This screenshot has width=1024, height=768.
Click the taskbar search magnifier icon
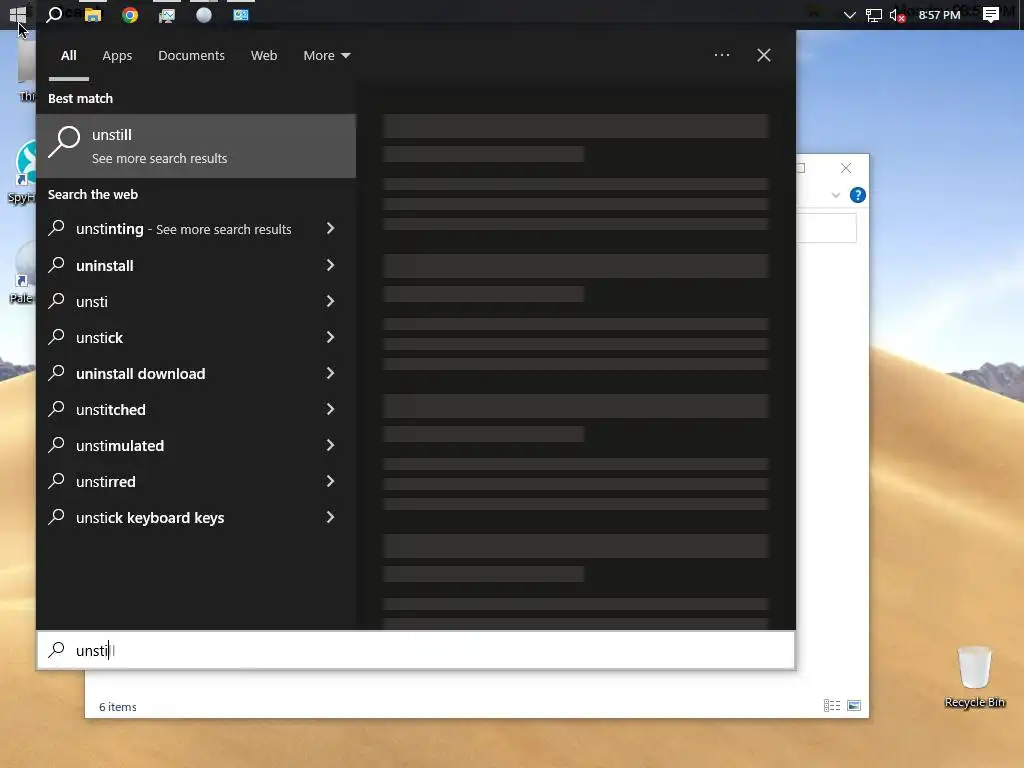[x=54, y=14]
